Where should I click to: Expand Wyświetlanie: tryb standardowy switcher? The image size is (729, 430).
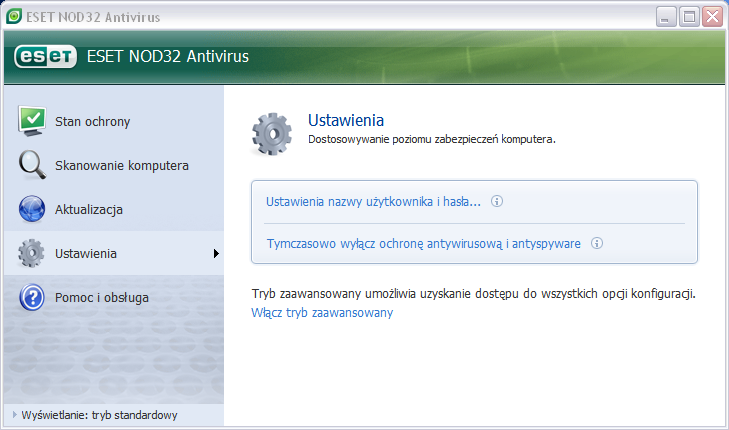[96, 415]
